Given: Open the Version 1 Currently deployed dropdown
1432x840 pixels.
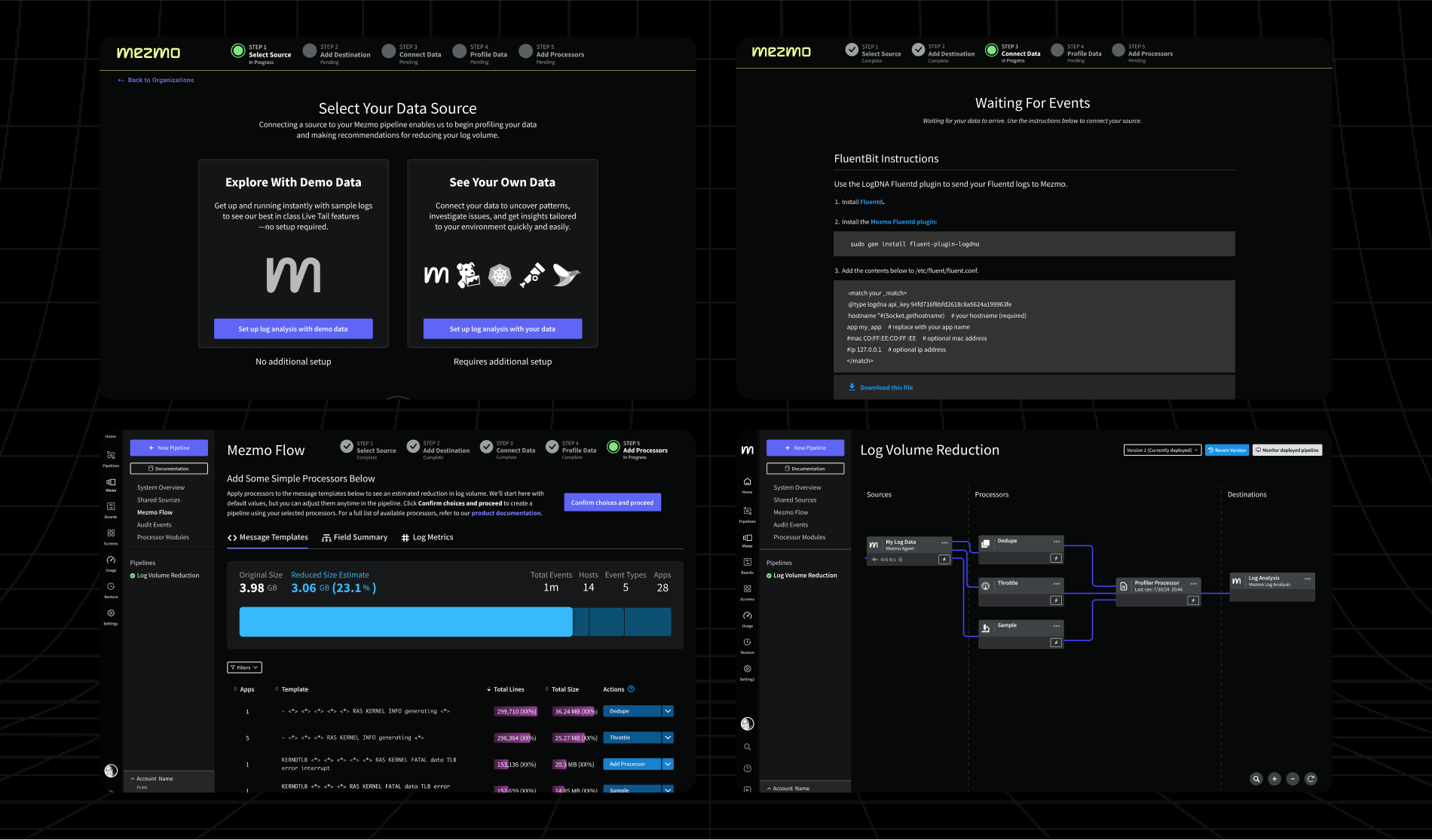Looking at the screenshot, I should [1162, 450].
